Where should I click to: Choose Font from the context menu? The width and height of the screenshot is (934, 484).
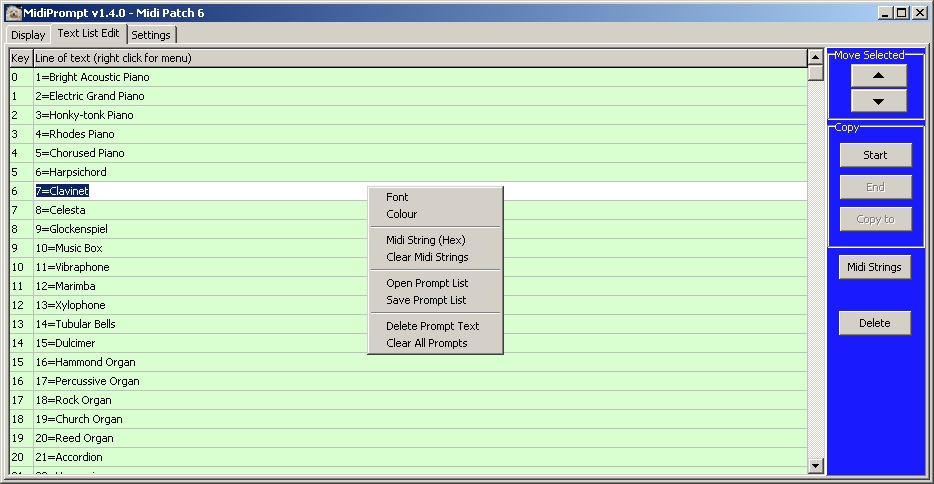coord(398,197)
